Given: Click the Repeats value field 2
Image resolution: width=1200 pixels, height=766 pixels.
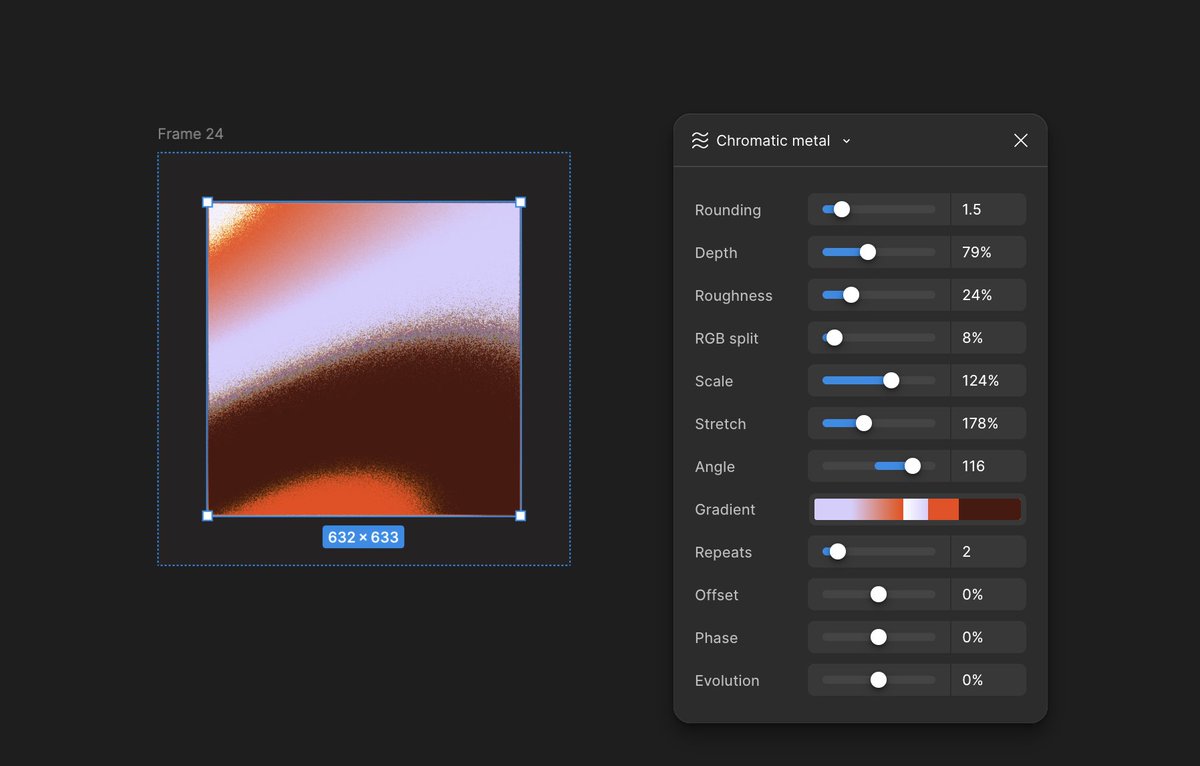Looking at the screenshot, I should point(988,551).
